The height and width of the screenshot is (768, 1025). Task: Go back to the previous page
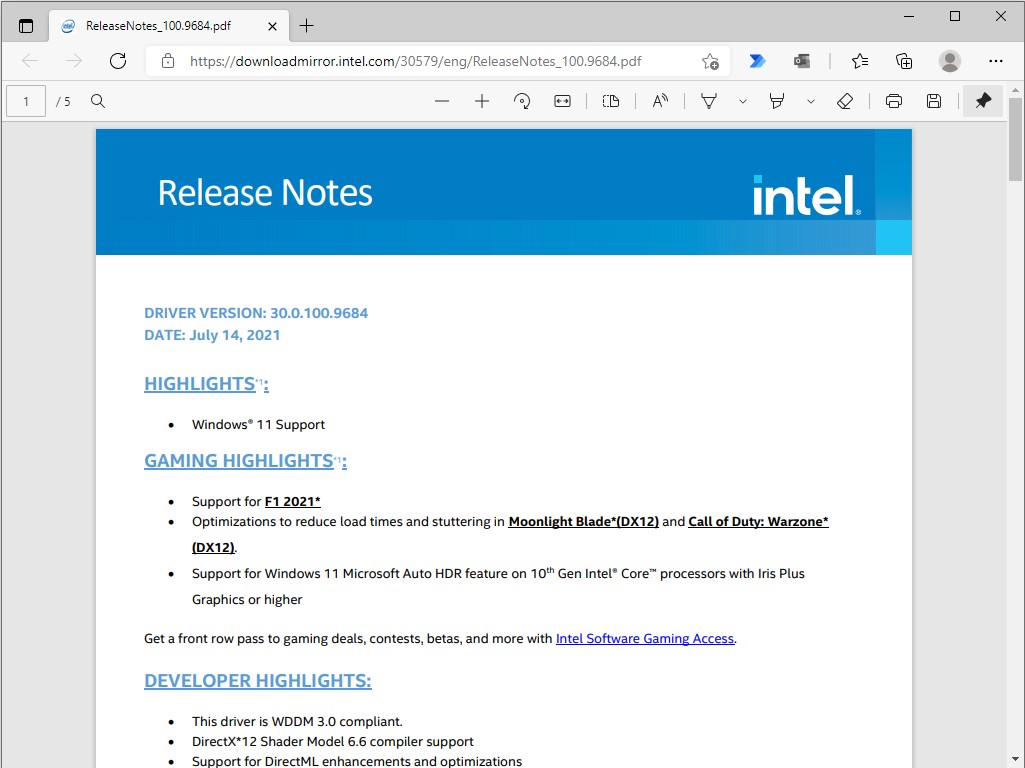[x=30, y=61]
